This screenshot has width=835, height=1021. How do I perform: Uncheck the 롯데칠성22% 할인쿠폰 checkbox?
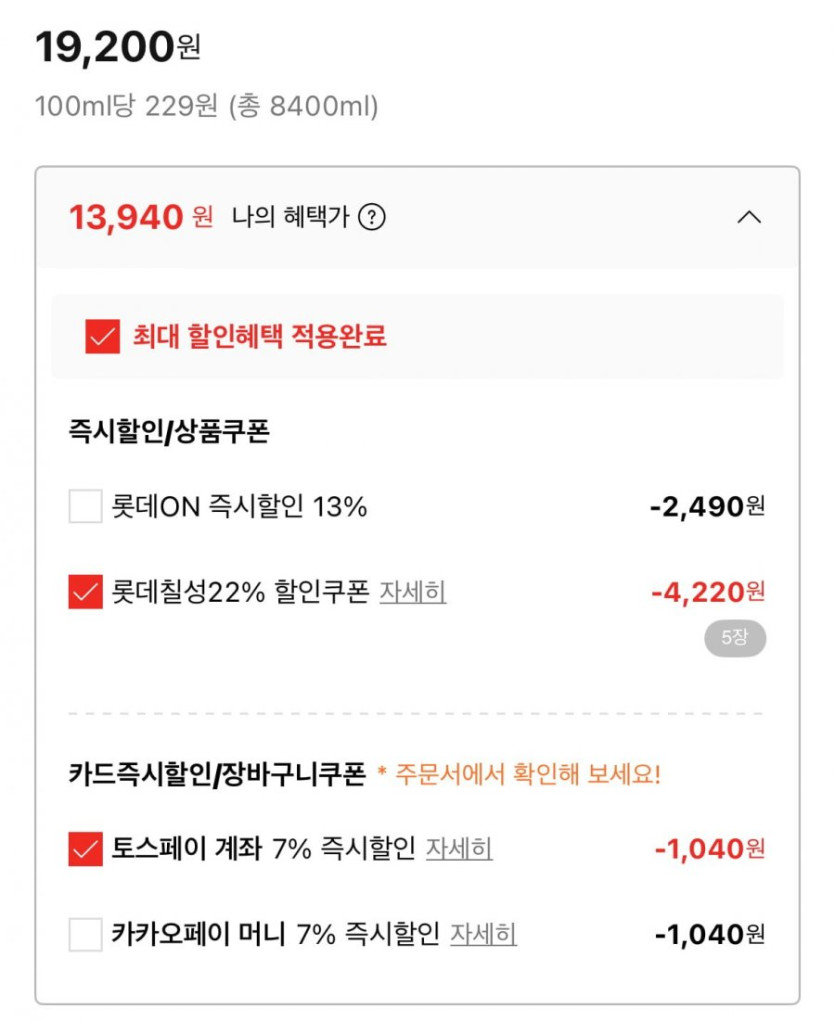(85, 592)
